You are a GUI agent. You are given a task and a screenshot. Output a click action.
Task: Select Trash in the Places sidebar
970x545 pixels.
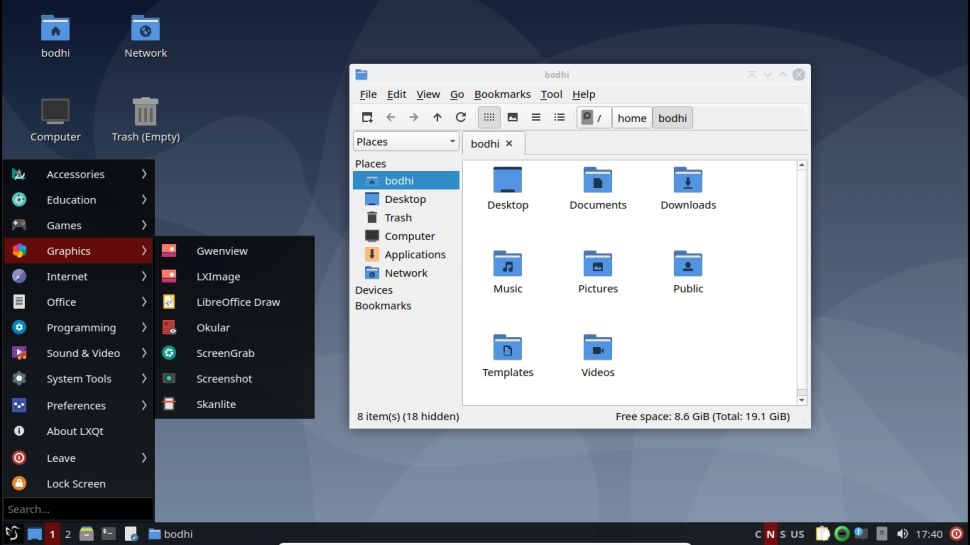[x=406, y=218]
